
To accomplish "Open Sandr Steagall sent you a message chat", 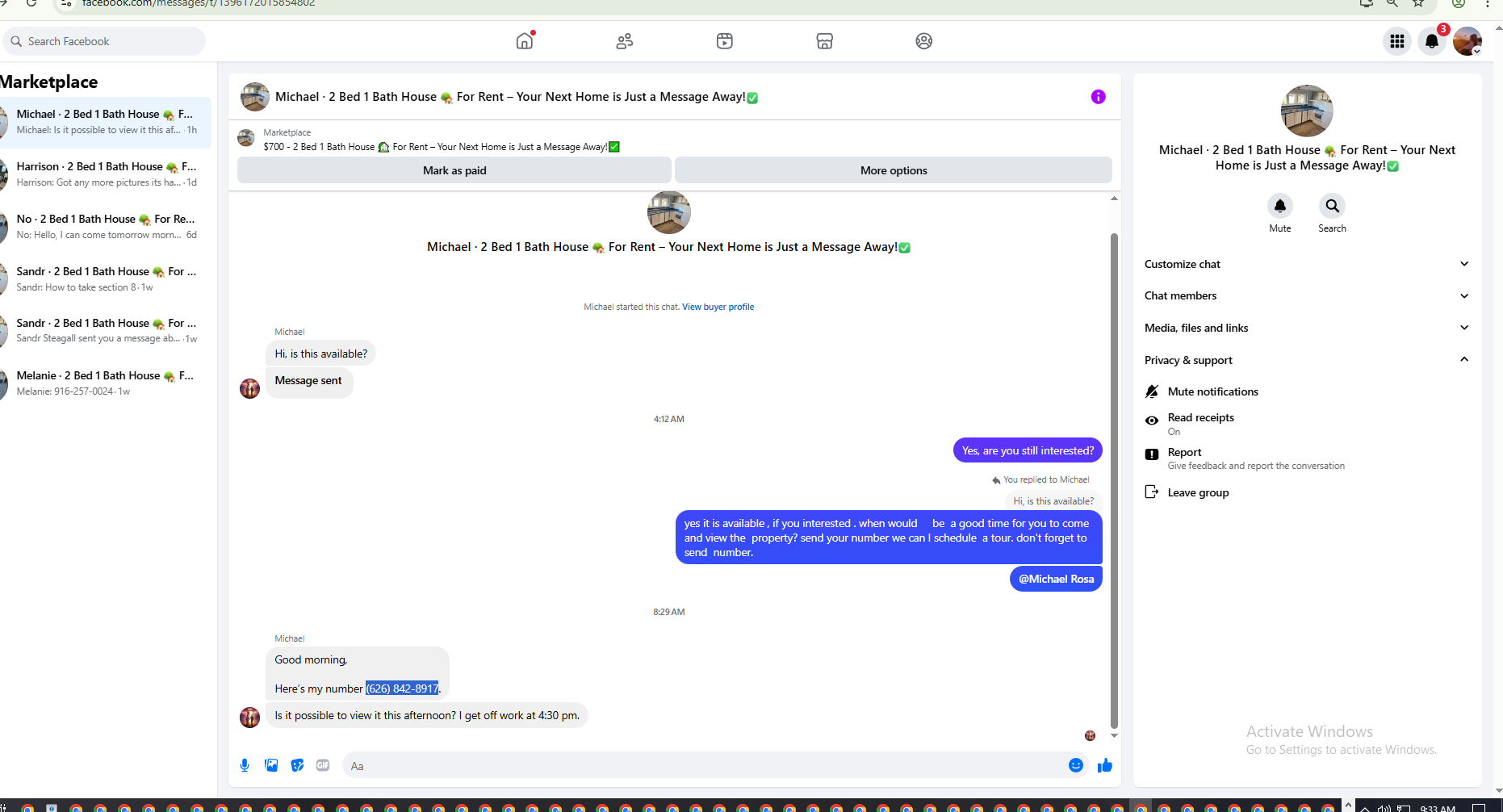I will point(105,331).
